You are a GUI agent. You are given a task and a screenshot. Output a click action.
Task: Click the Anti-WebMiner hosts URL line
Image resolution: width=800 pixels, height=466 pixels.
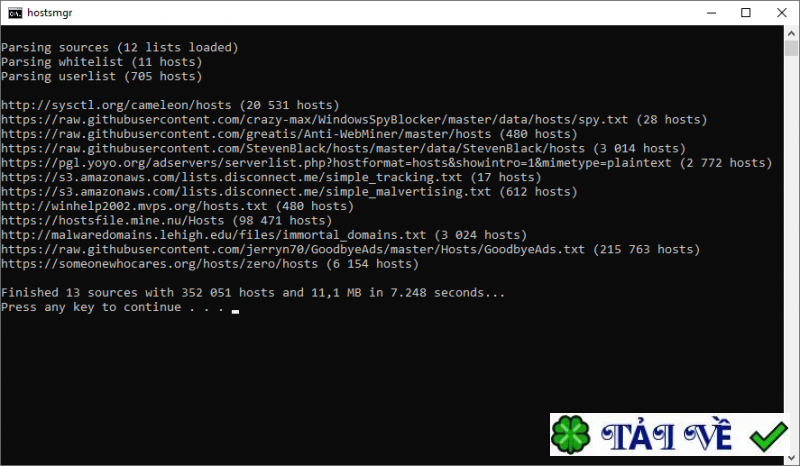(x=289, y=134)
